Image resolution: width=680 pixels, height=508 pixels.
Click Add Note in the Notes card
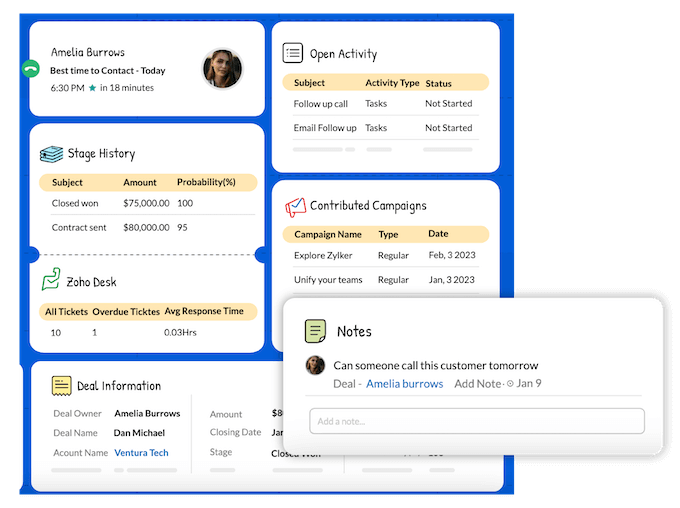478,384
